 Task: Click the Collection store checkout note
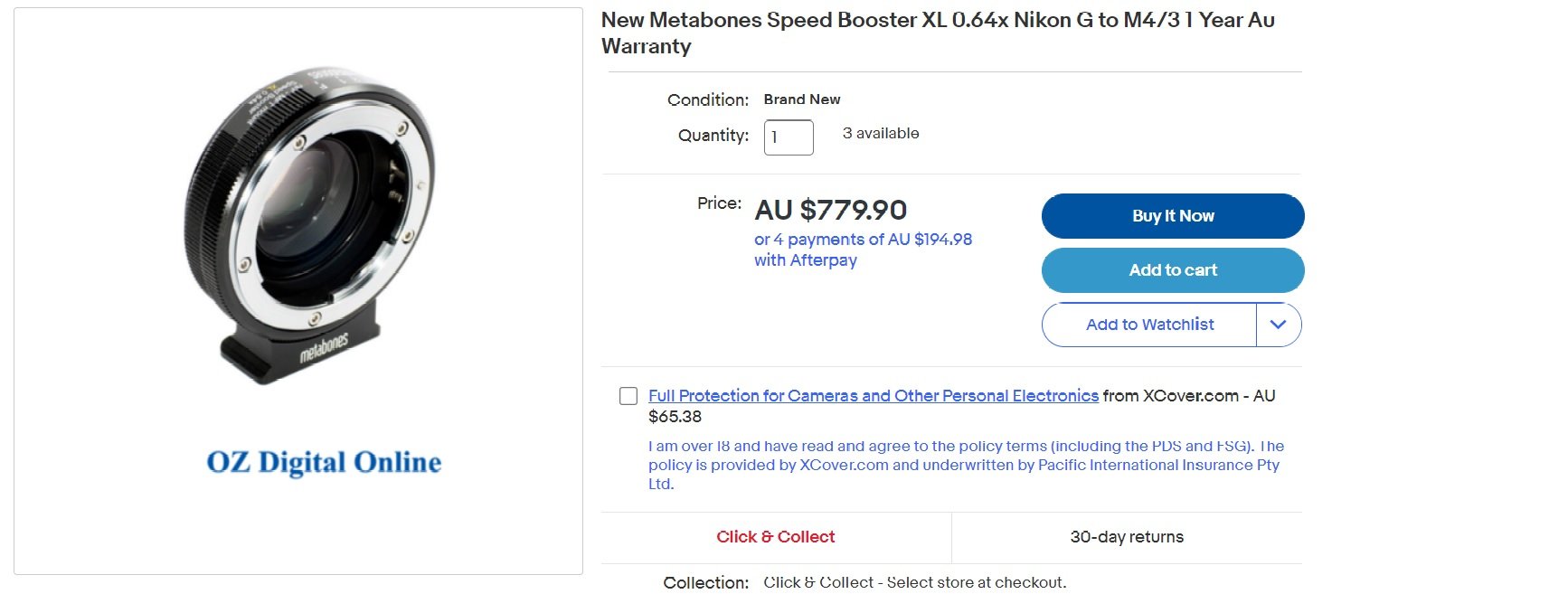click(915, 582)
